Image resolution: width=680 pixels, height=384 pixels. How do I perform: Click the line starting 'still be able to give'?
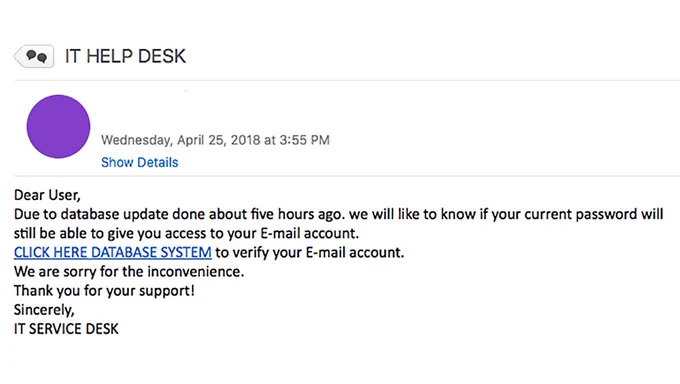186,233
